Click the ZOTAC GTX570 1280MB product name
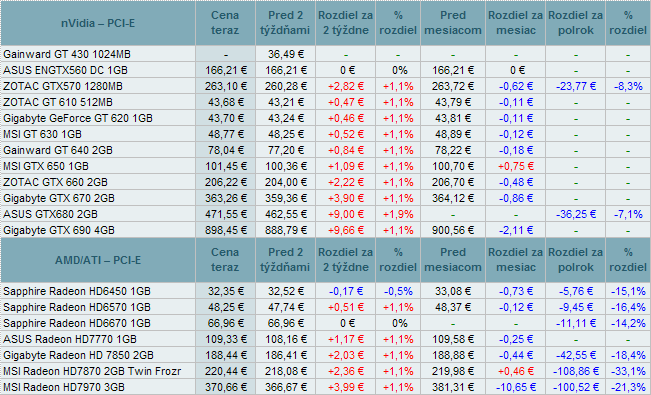The height and width of the screenshot is (395, 651). tap(63, 86)
